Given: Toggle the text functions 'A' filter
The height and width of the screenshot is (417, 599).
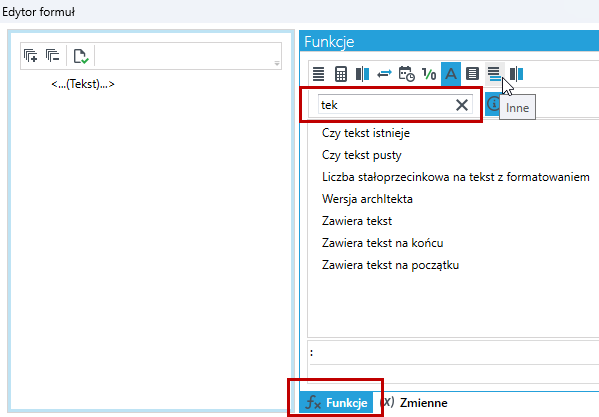Looking at the screenshot, I should pos(451,74).
